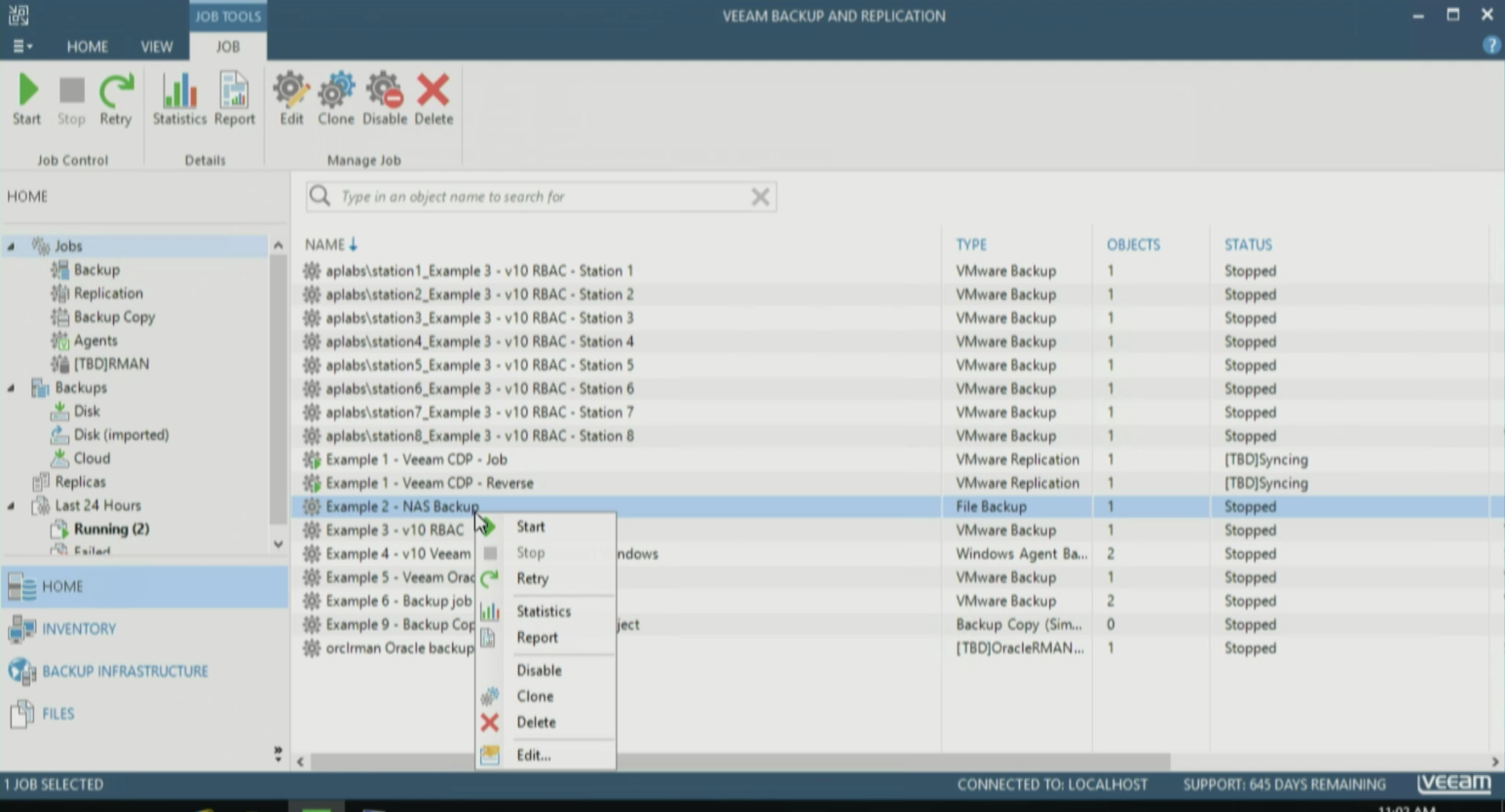The height and width of the screenshot is (812, 1505).
Task: Click the Start job ribbon icon
Action: [27, 99]
